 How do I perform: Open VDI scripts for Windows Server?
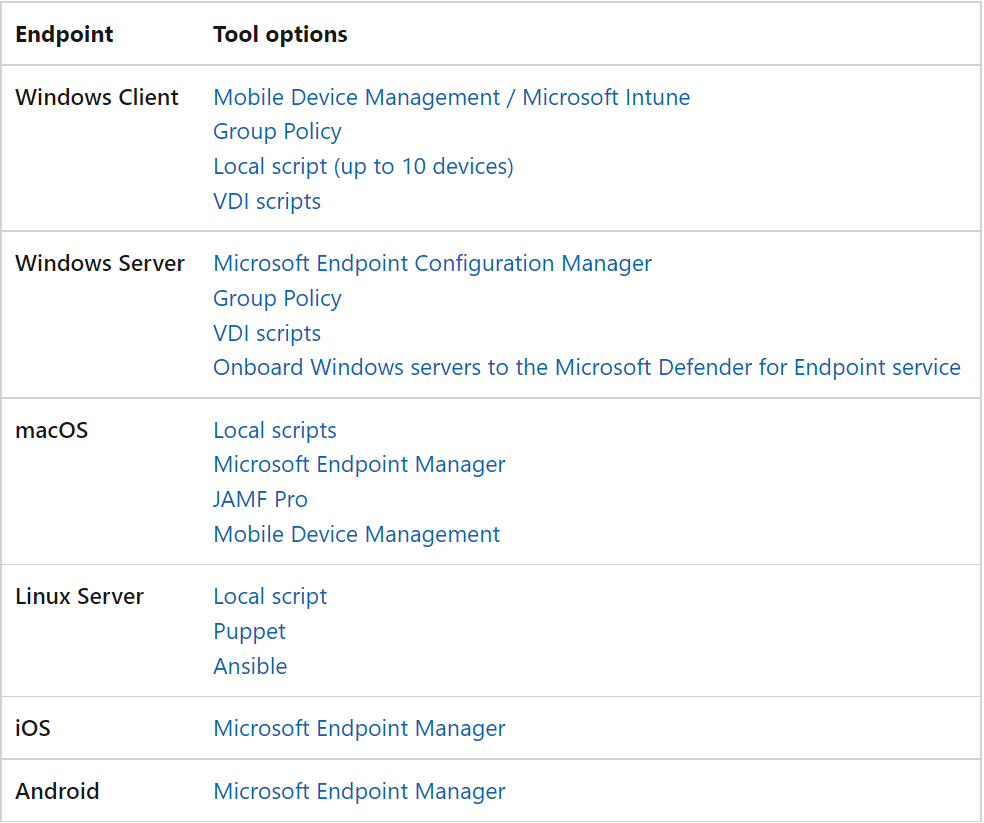[267, 333]
